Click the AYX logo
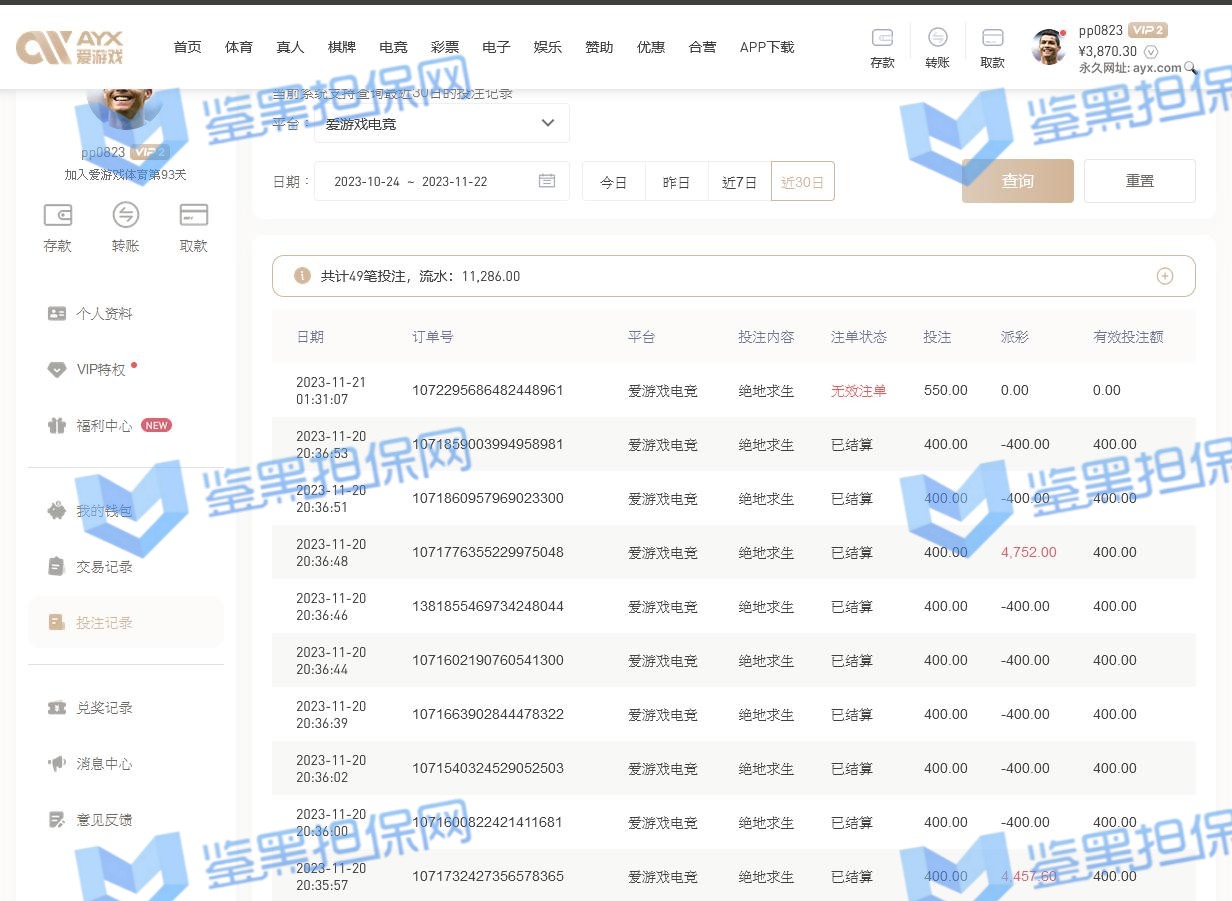1232x901 pixels. [x=70, y=47]
